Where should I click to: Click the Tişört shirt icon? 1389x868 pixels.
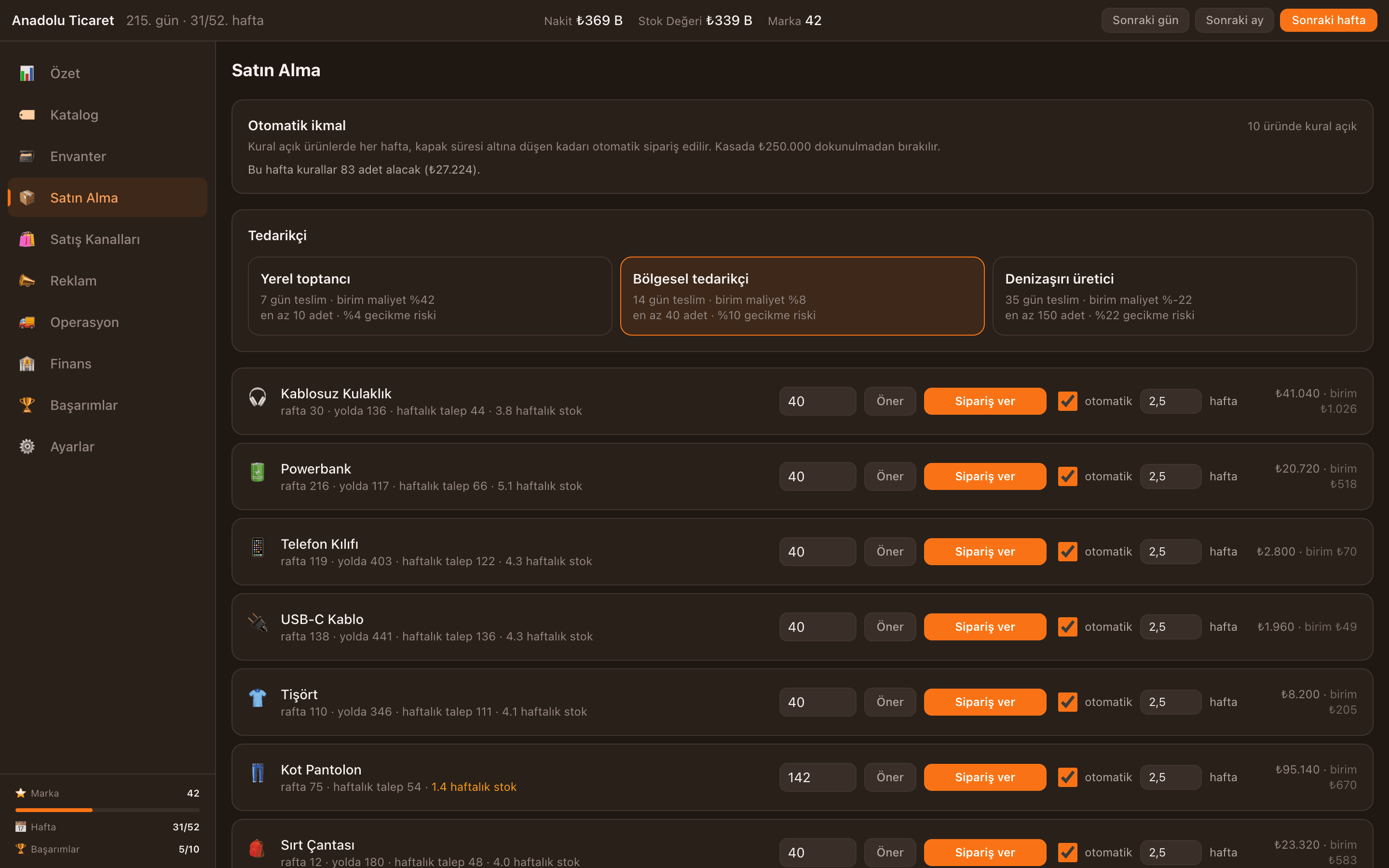[x=258, y=697]
